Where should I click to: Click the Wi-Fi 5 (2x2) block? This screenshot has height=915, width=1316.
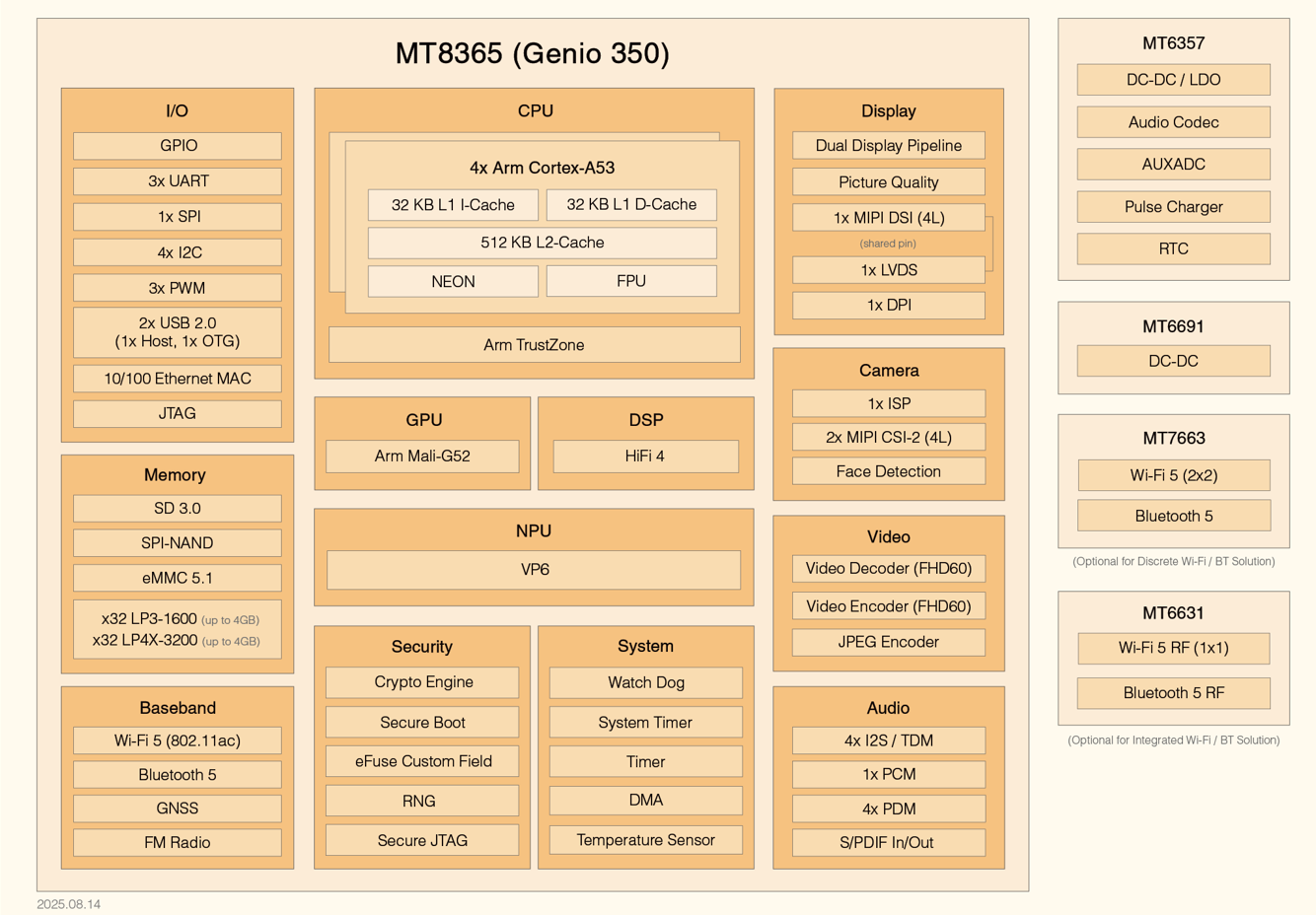click(1173, 475)
